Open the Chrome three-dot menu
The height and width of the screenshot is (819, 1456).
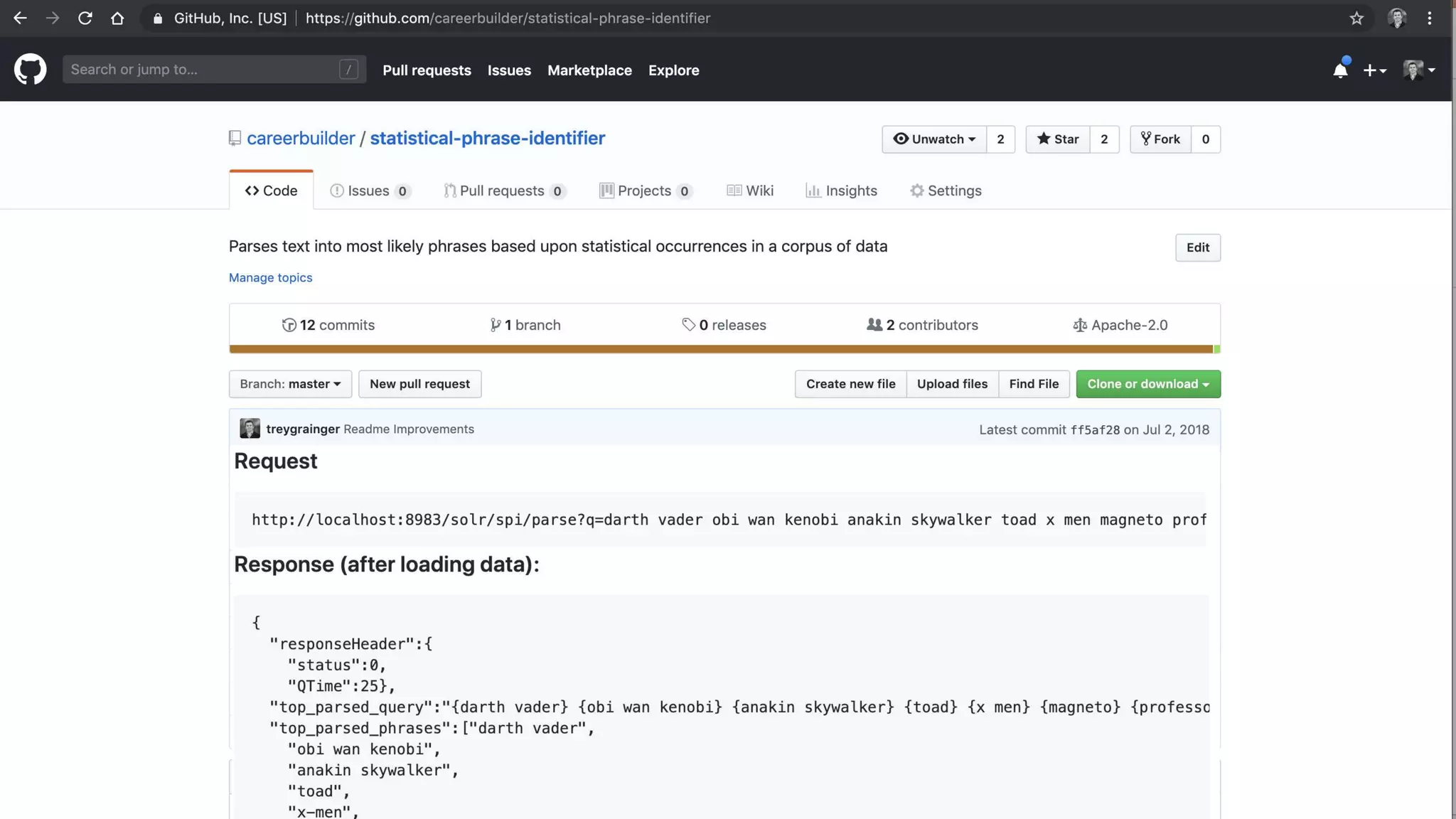pyautogui.click(x=1430, y=18)
